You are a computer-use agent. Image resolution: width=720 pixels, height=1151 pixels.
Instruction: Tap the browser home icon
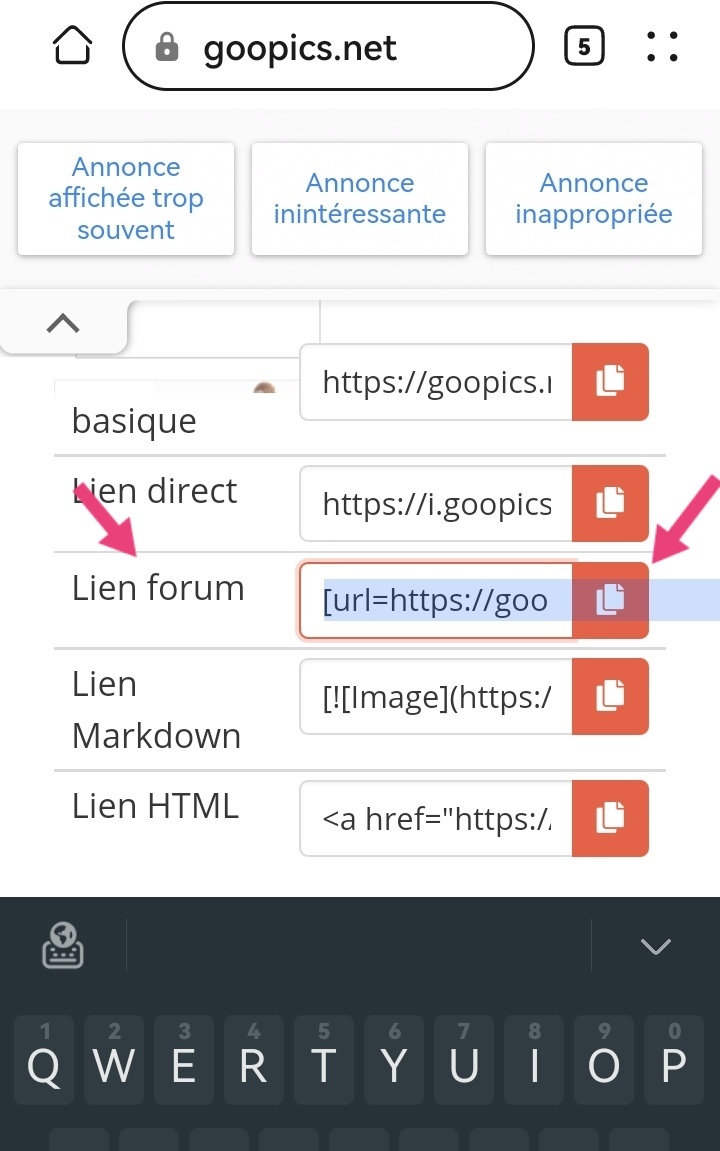tap(73, 46)
